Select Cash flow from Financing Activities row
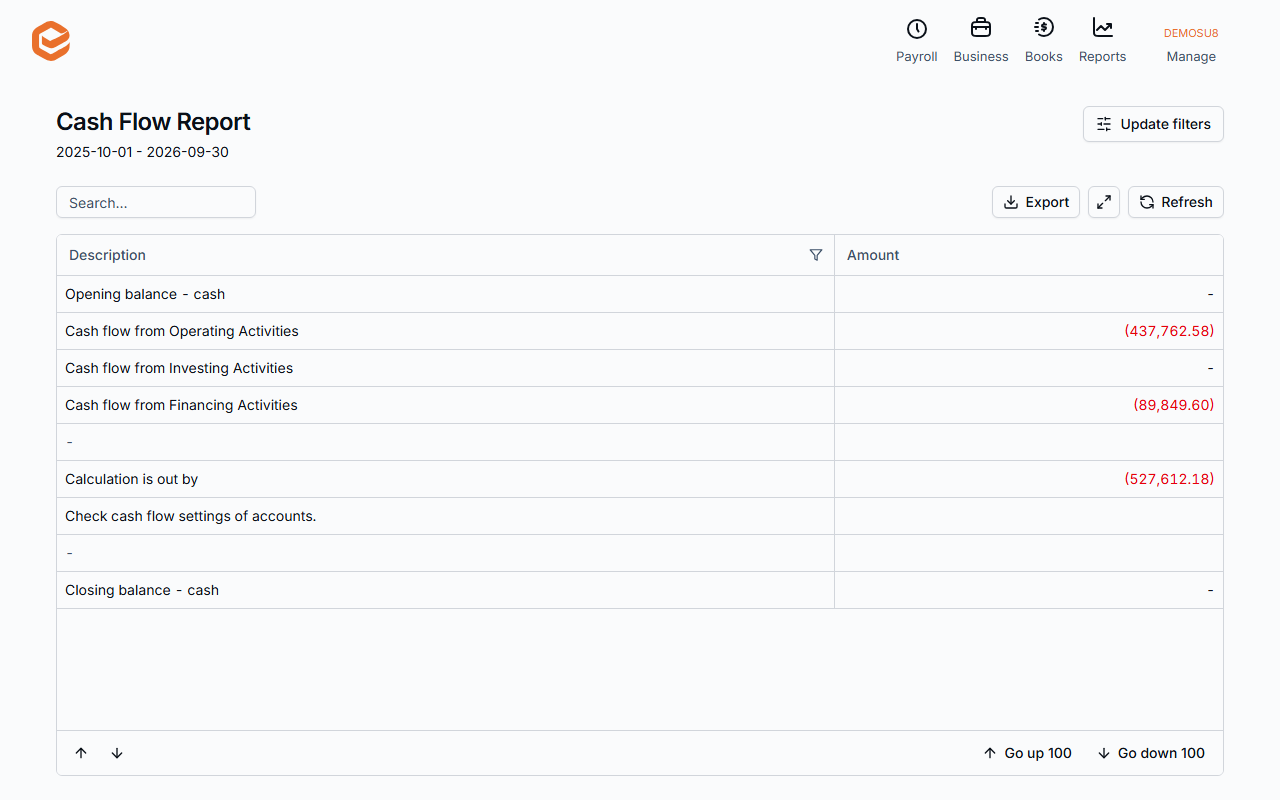The image size is (1280, 800). pos(640,405)
